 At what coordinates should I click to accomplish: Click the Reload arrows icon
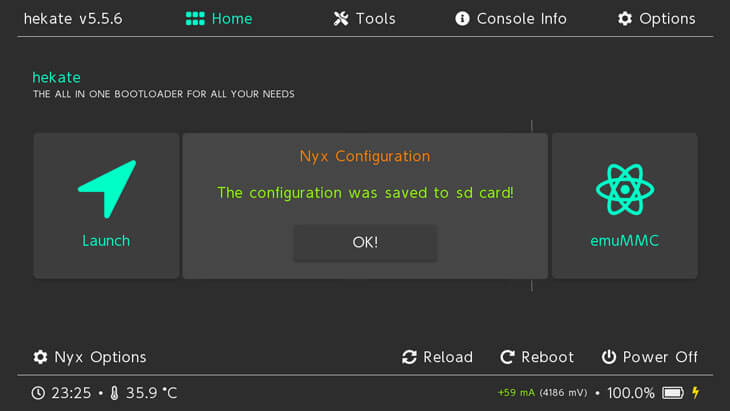click(409, 357)
